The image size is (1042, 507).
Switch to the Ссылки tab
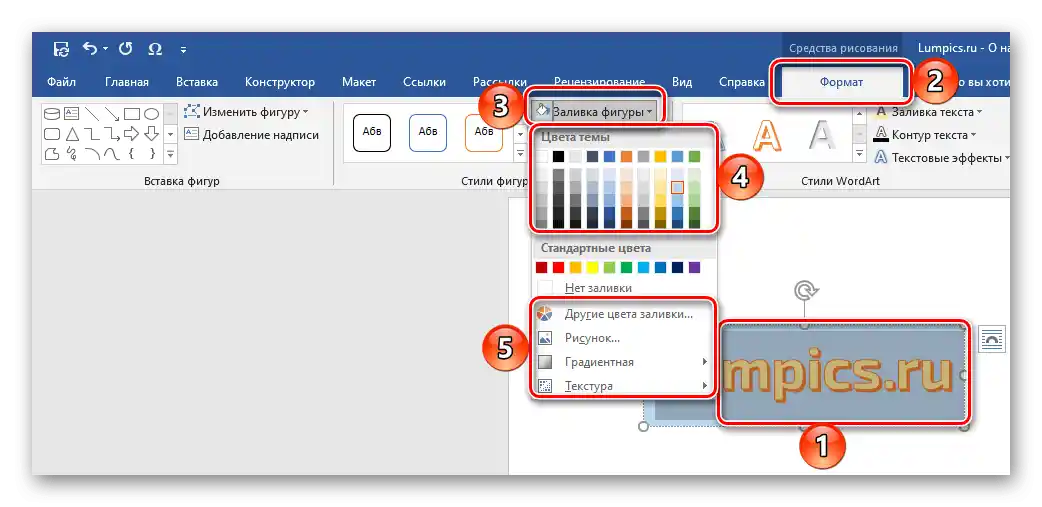click(424, 82)
